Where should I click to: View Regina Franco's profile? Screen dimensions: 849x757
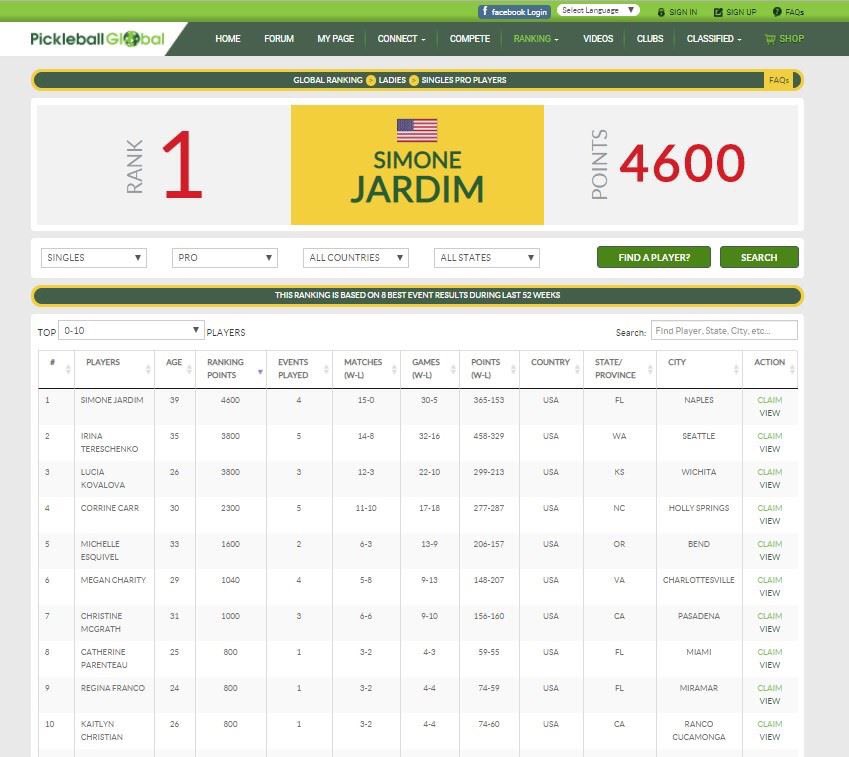[769, 701]
